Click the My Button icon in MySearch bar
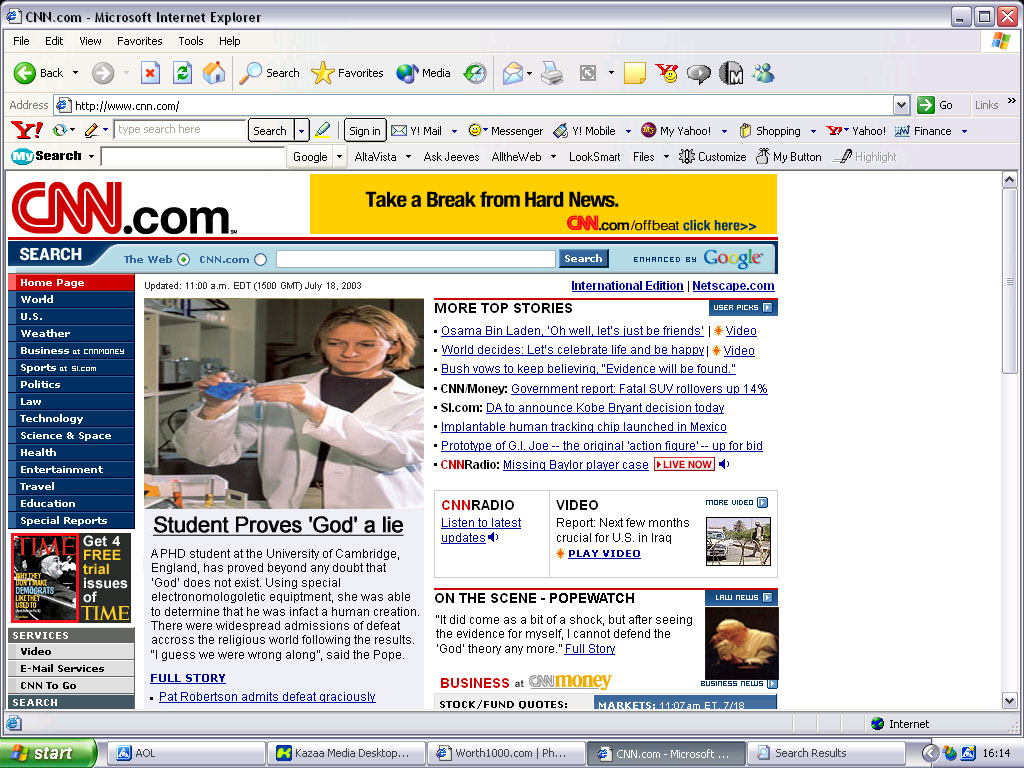 [x=789, y=157]
